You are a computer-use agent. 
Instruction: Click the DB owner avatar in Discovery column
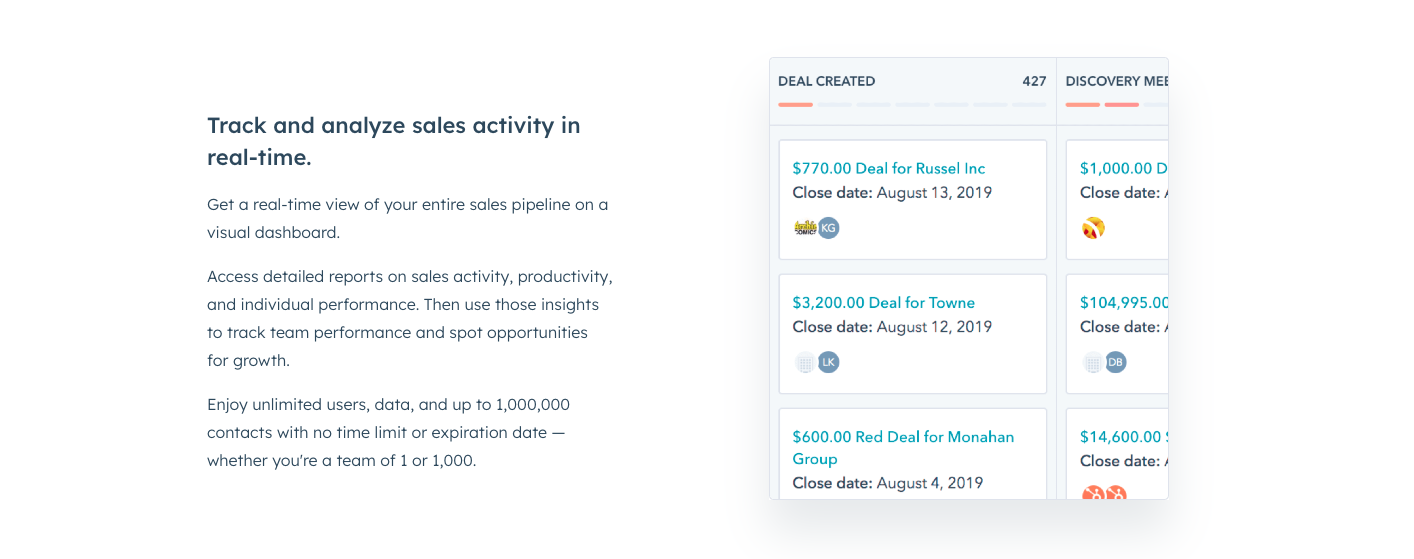tap(1116, 362)
